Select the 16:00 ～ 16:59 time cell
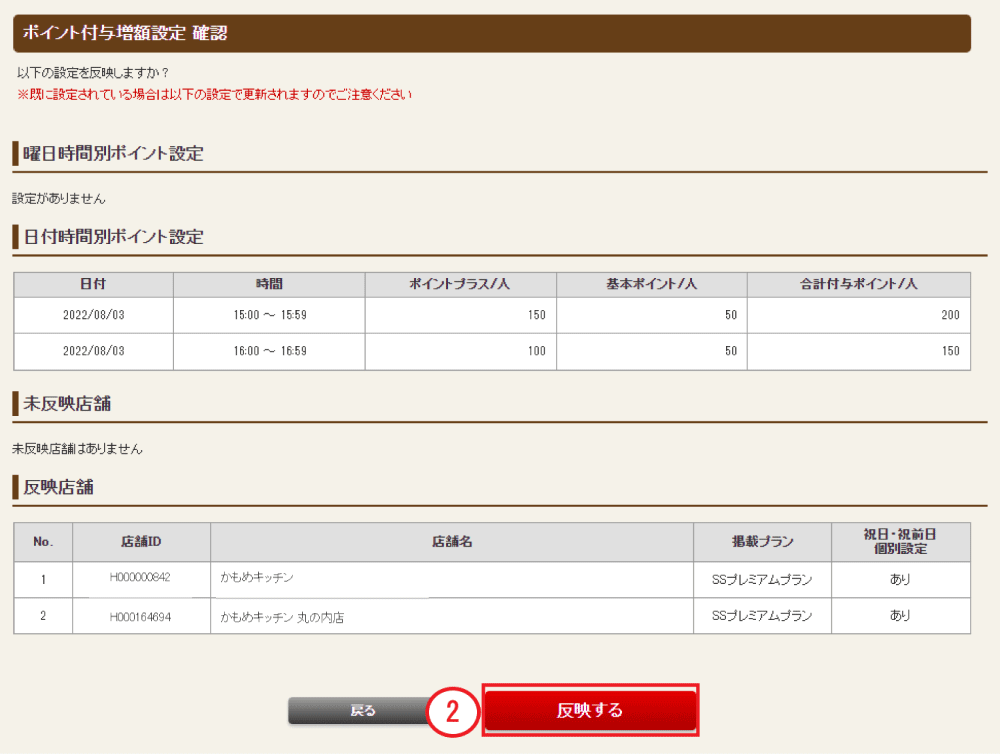This screenshot has height=754, width=1000. (270, 351)
